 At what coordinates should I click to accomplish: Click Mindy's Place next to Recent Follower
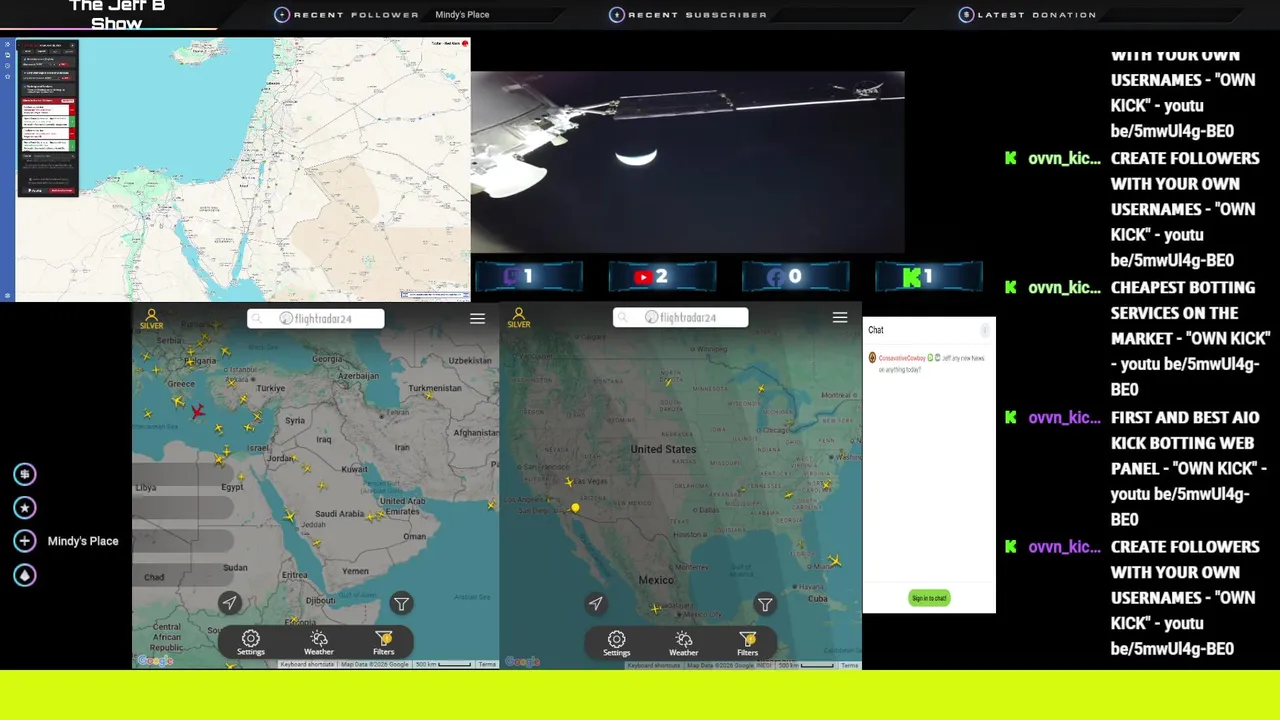pyautogui.click(x=462, y=15)
